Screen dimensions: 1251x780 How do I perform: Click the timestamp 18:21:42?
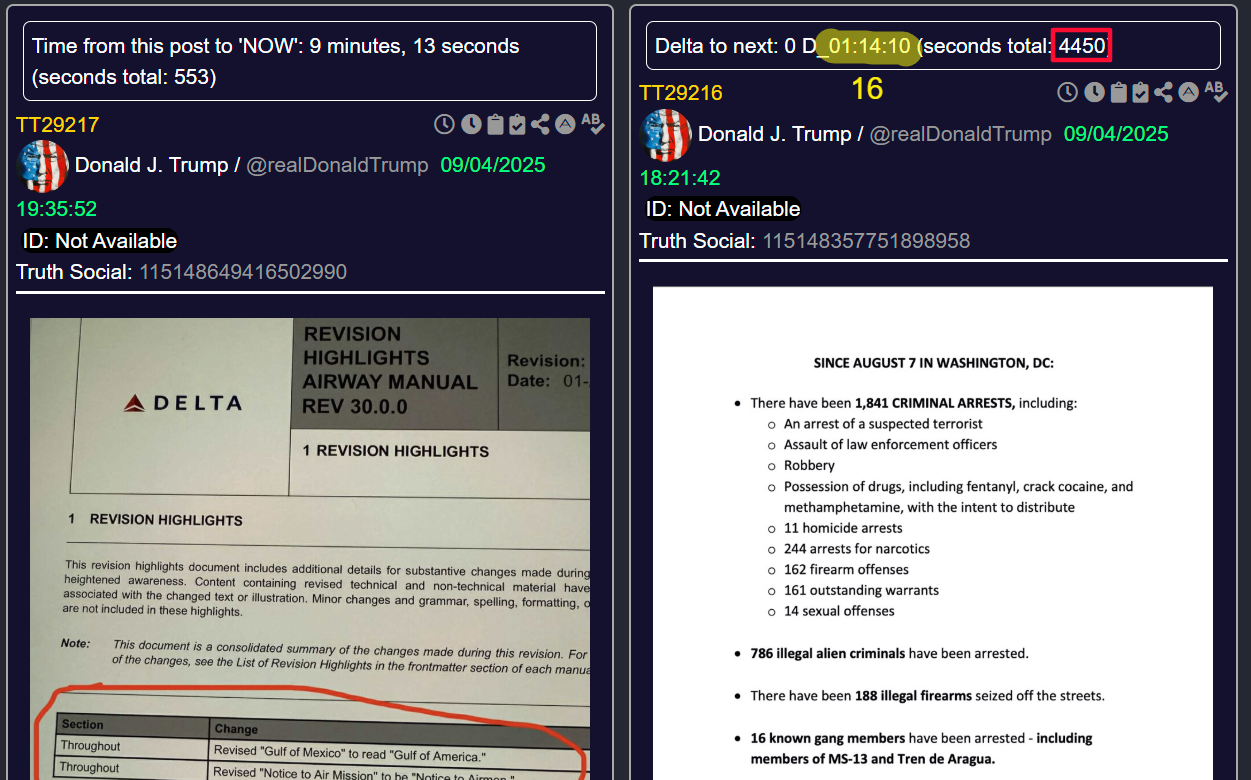click(x=680, y=178)
